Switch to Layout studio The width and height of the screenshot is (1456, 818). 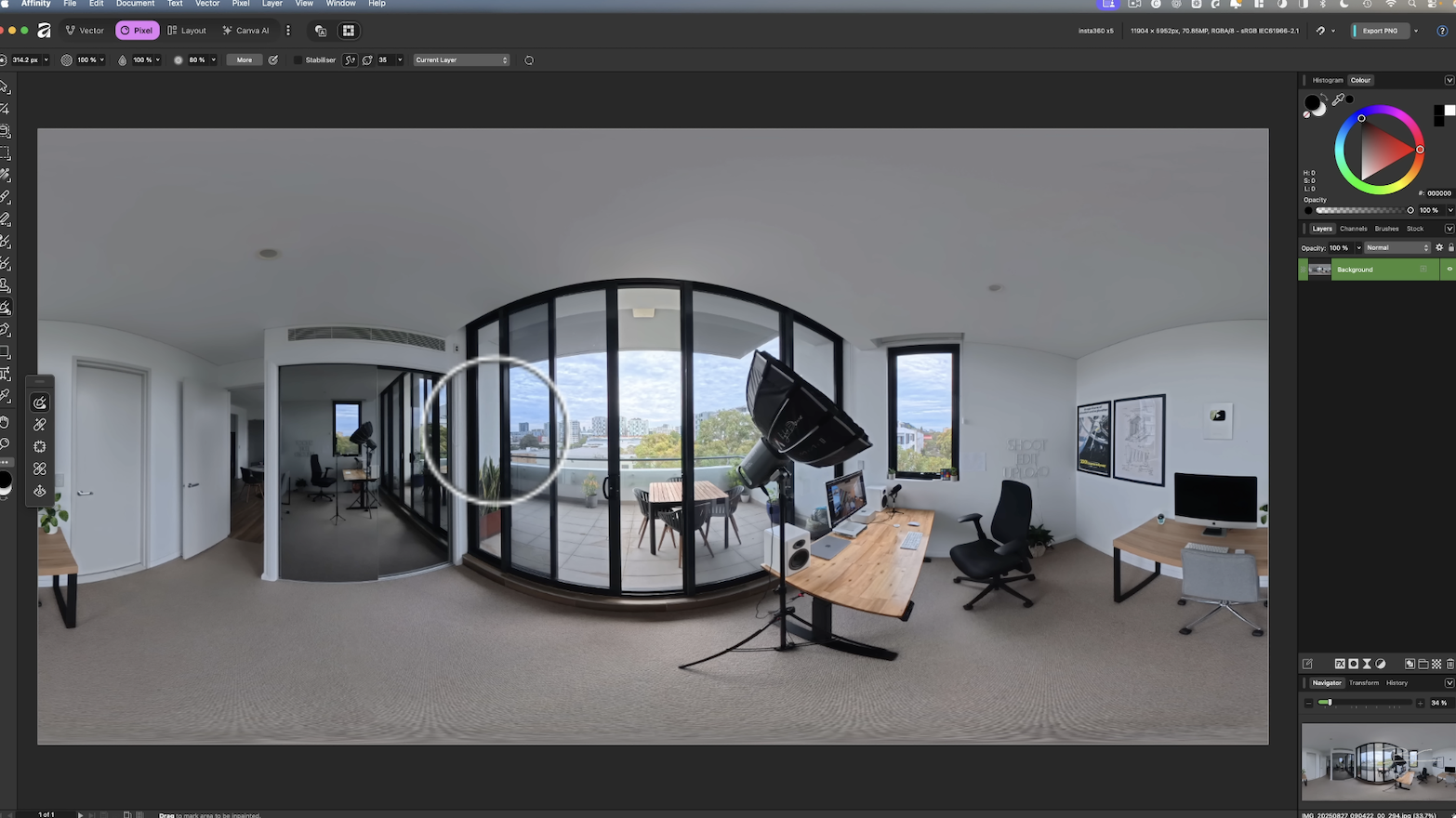coord(187,31)
